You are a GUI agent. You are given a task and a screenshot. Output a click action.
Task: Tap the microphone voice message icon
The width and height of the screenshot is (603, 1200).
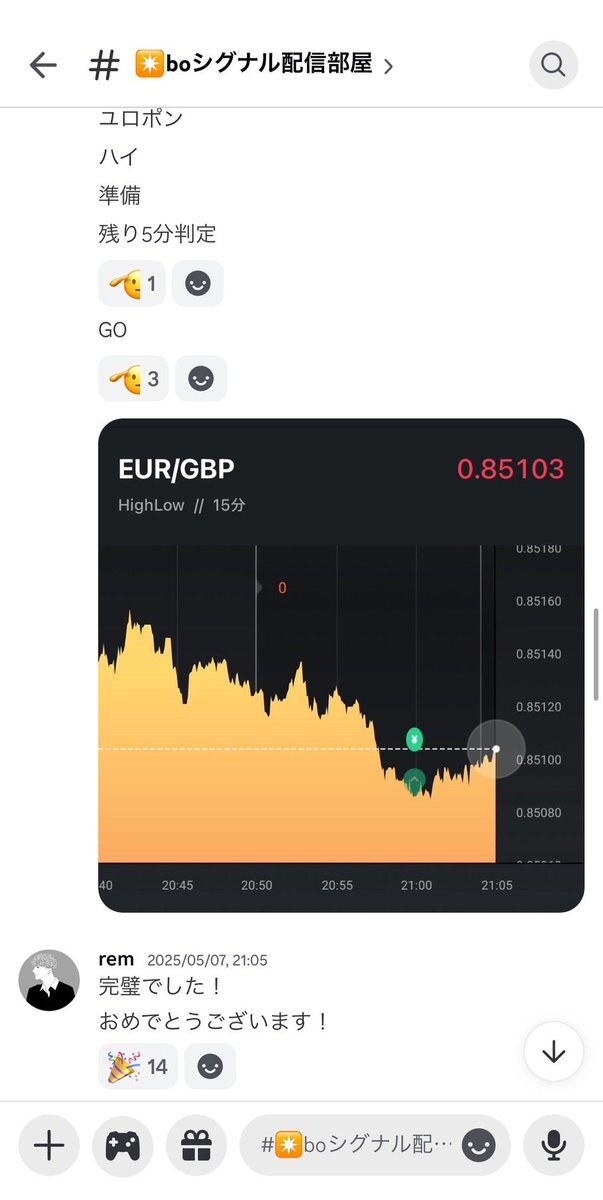[x=553, y=1145]
